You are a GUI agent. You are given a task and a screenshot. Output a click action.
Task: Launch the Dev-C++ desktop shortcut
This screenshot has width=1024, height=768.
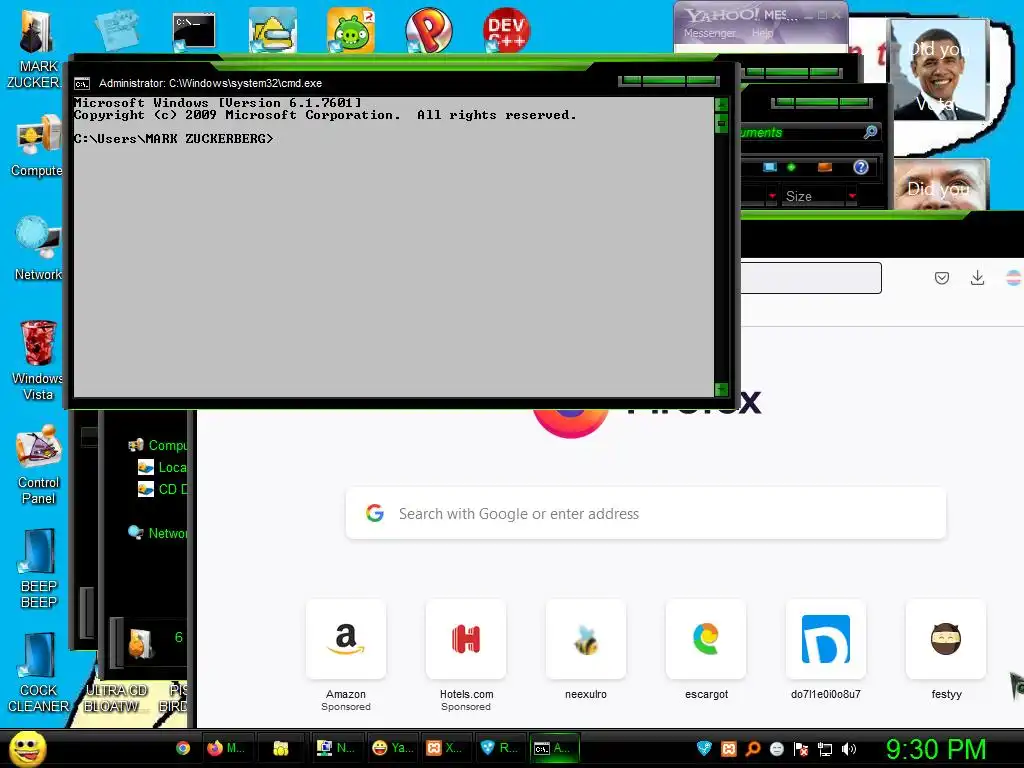click(506, 30)
